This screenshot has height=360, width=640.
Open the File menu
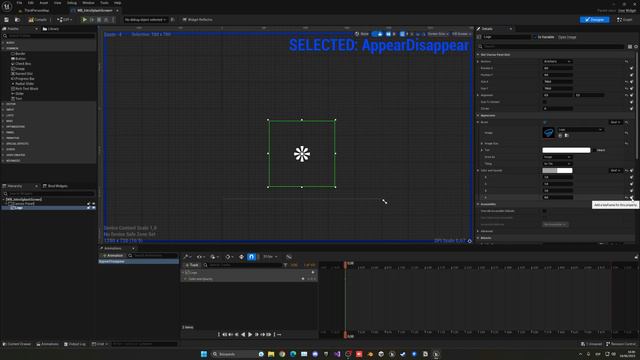point(19,3)
